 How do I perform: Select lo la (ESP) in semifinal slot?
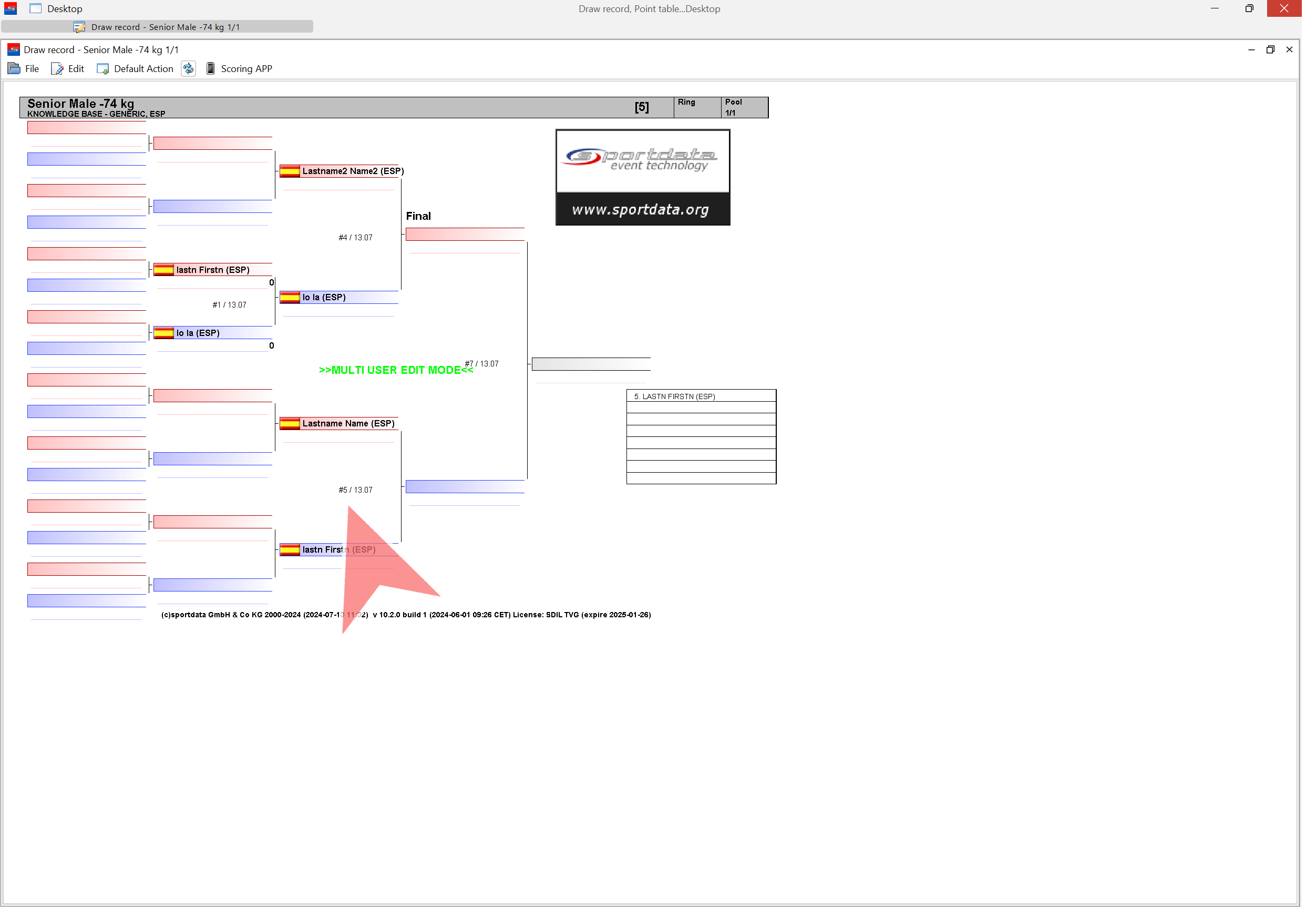(x=324, y=297)
